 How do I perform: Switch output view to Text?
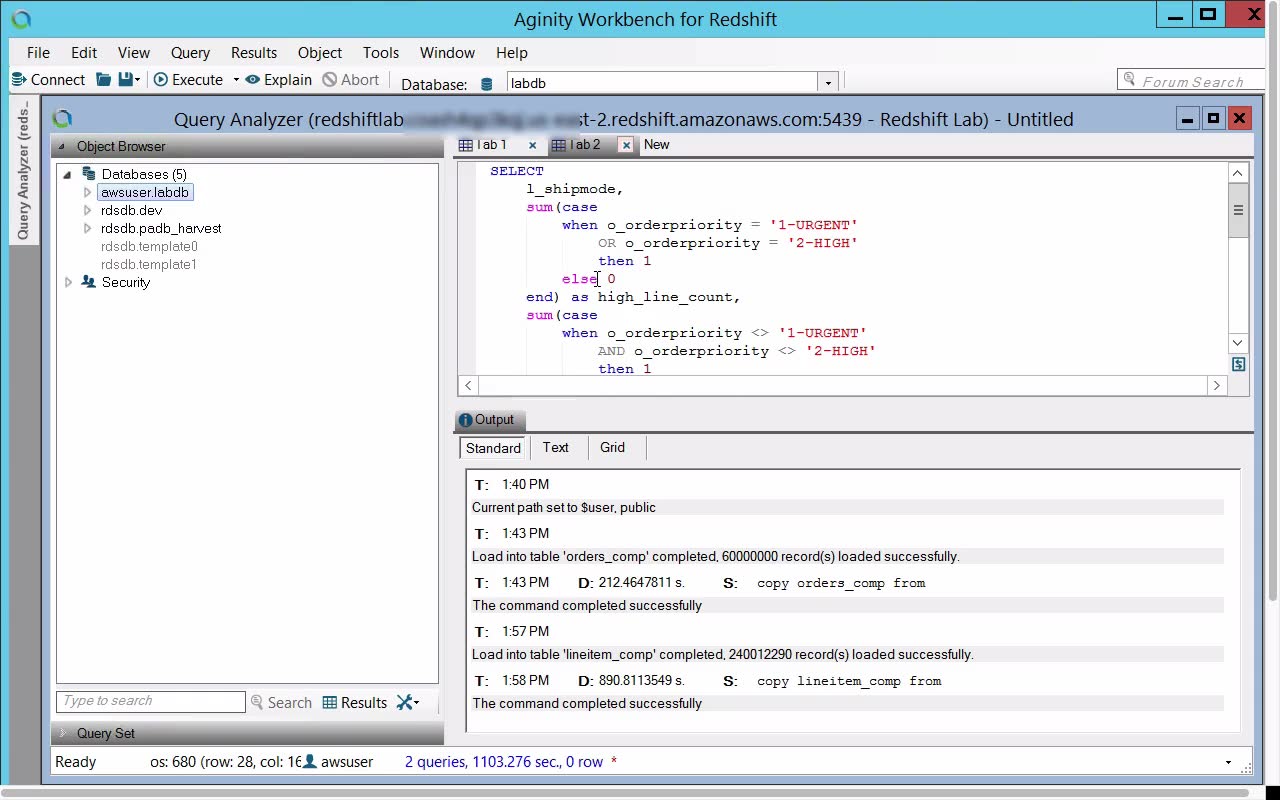tap(555, 448)
